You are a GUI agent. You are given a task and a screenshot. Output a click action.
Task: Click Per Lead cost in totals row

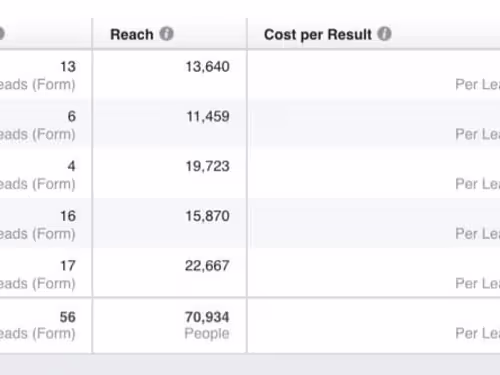click(x=477, y=333)
